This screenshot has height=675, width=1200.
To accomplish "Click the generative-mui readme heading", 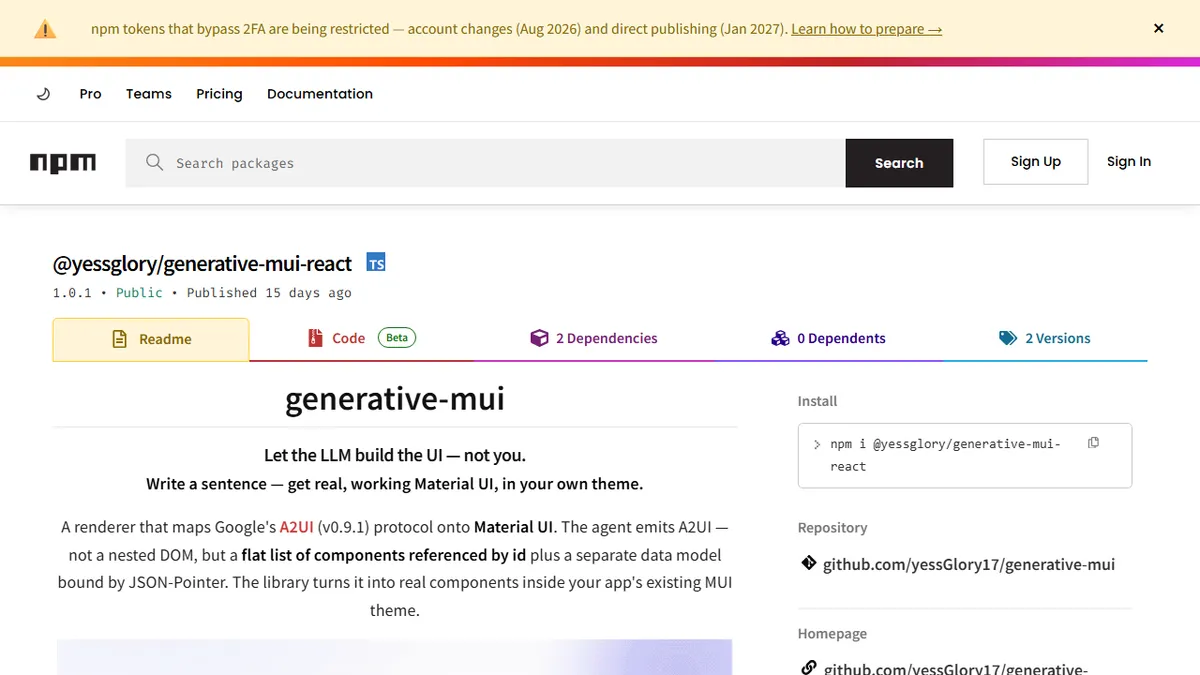I will [x=395, y=399].
